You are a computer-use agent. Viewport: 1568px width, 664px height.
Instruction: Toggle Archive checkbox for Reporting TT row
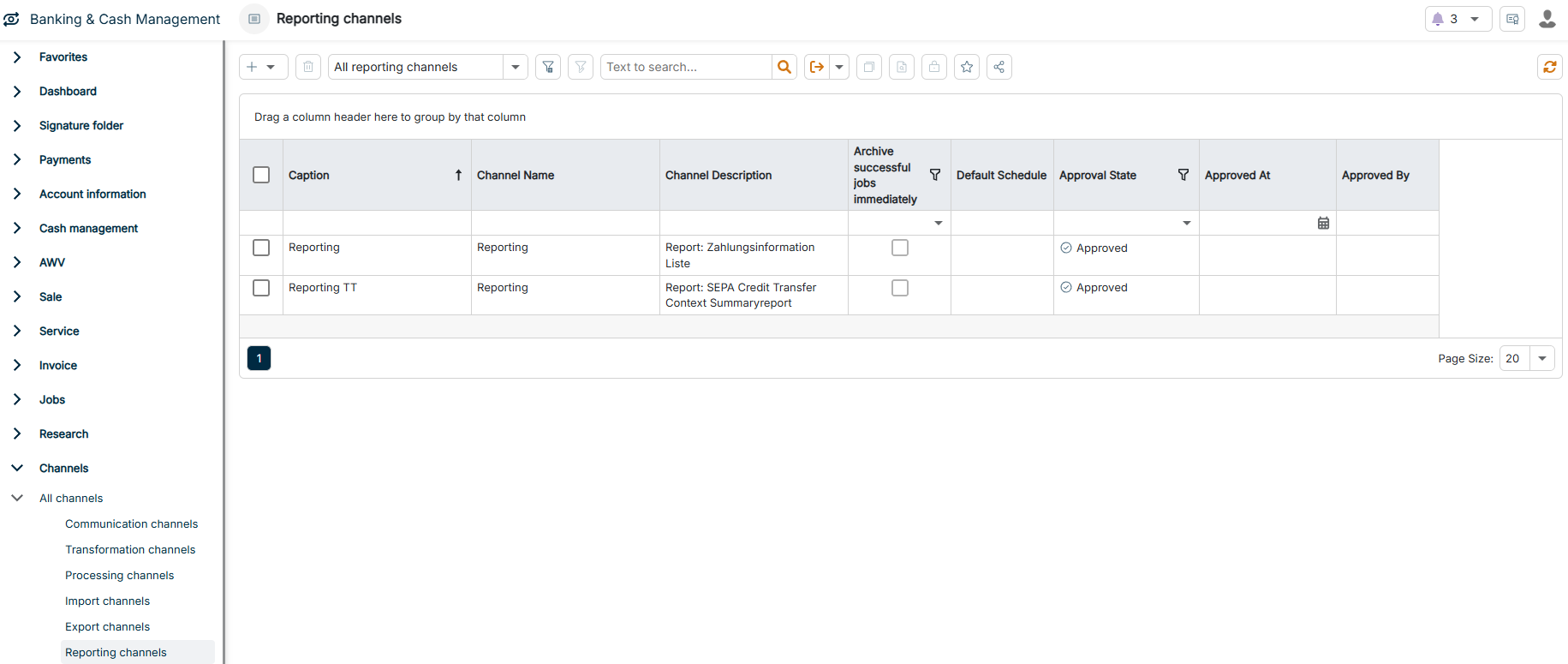tap(900, 288)
